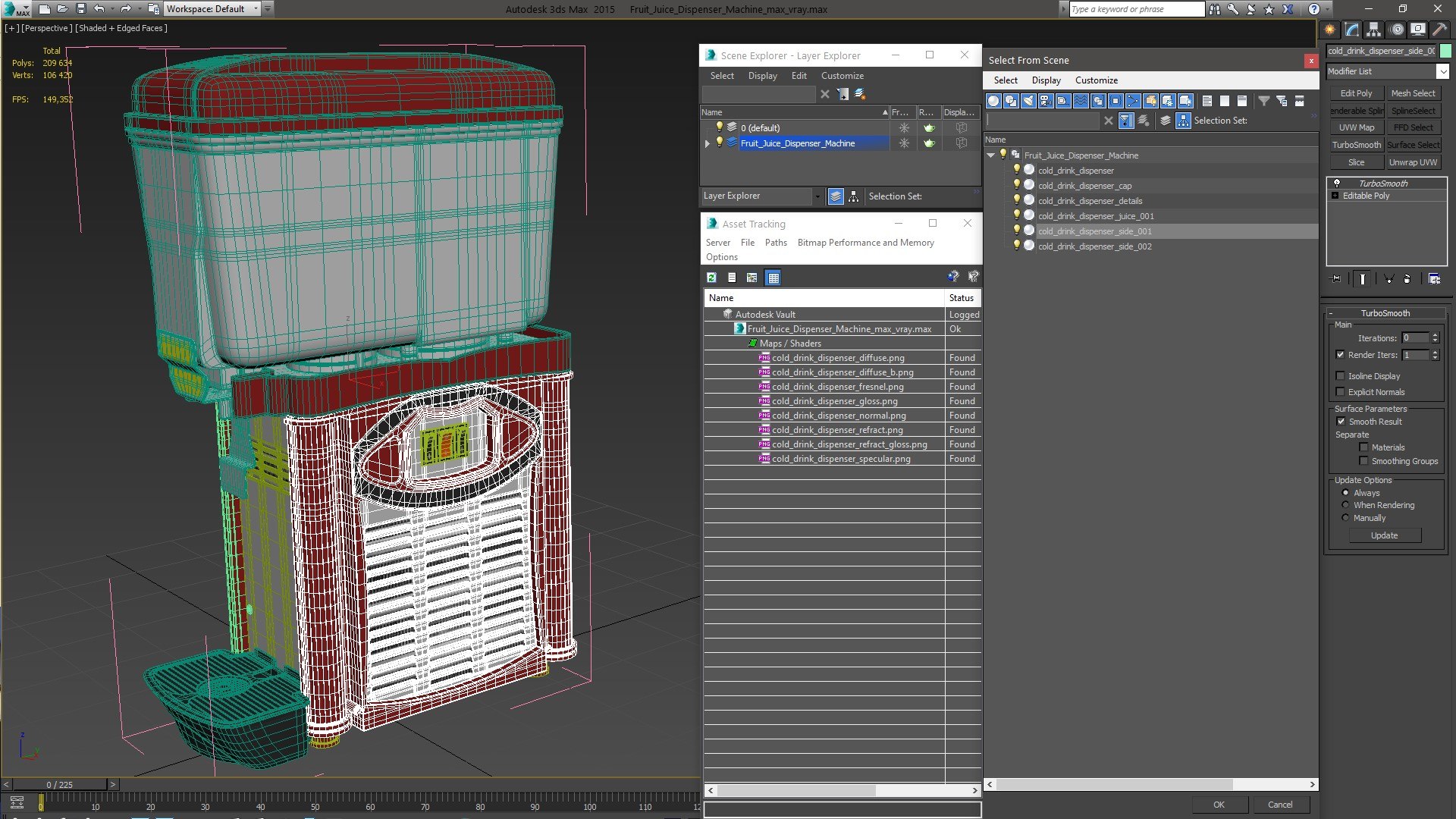
Task: Enable Separate by Smoothing Groups checkbox
Action: [1363, 461]
